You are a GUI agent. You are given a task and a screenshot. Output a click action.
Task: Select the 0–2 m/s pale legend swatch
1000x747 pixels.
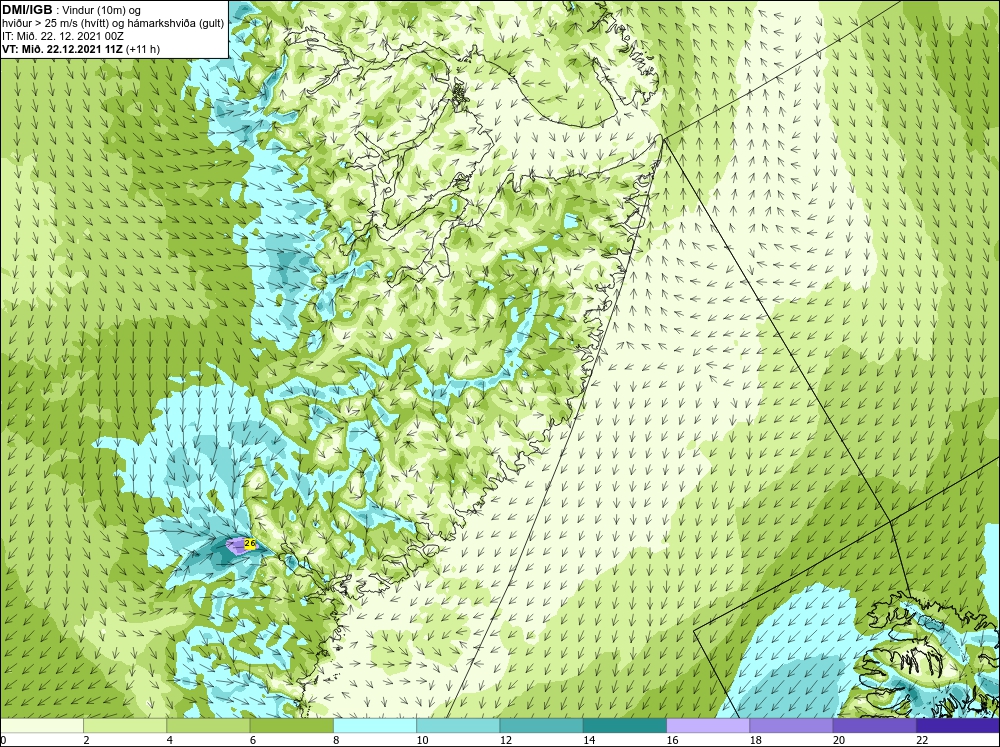coord(42,726)
